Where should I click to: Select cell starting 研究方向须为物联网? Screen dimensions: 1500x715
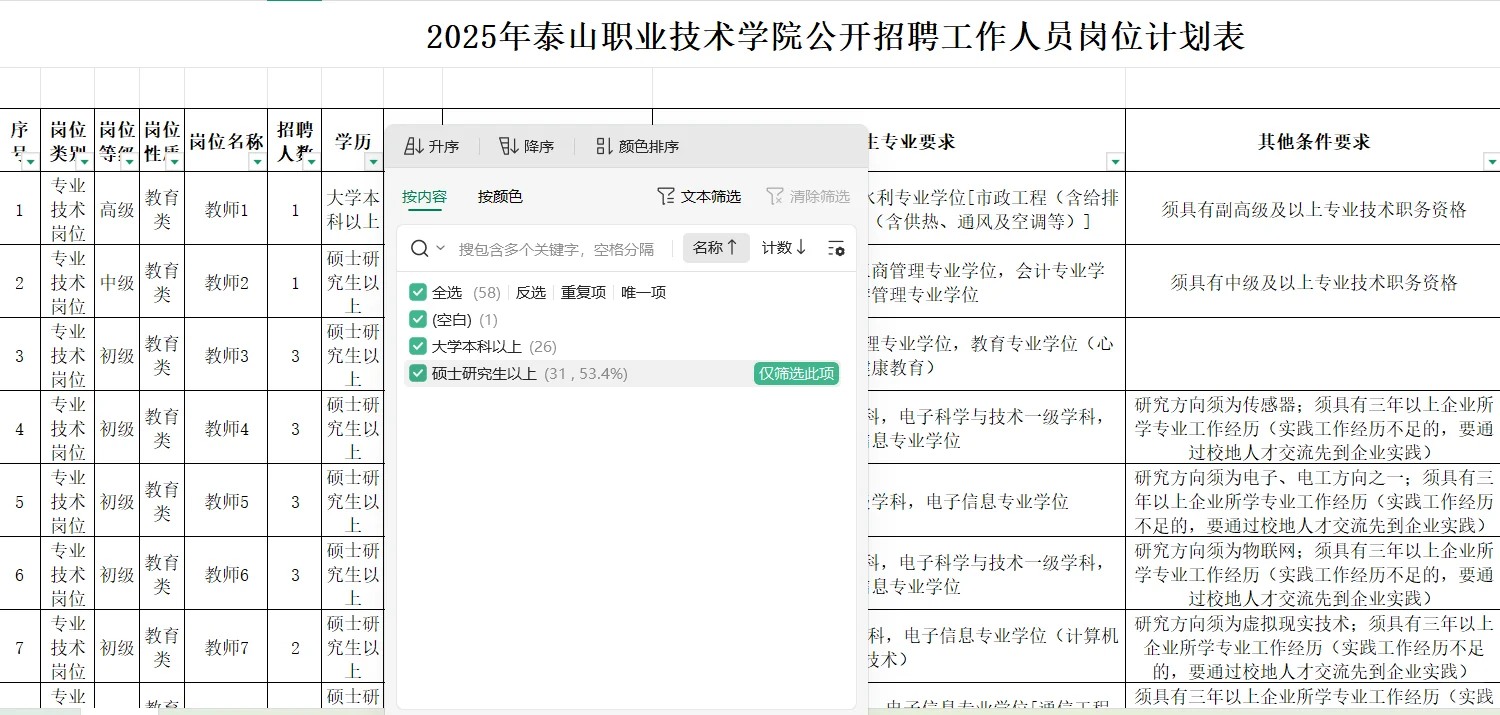click(x=1313, y=574)
